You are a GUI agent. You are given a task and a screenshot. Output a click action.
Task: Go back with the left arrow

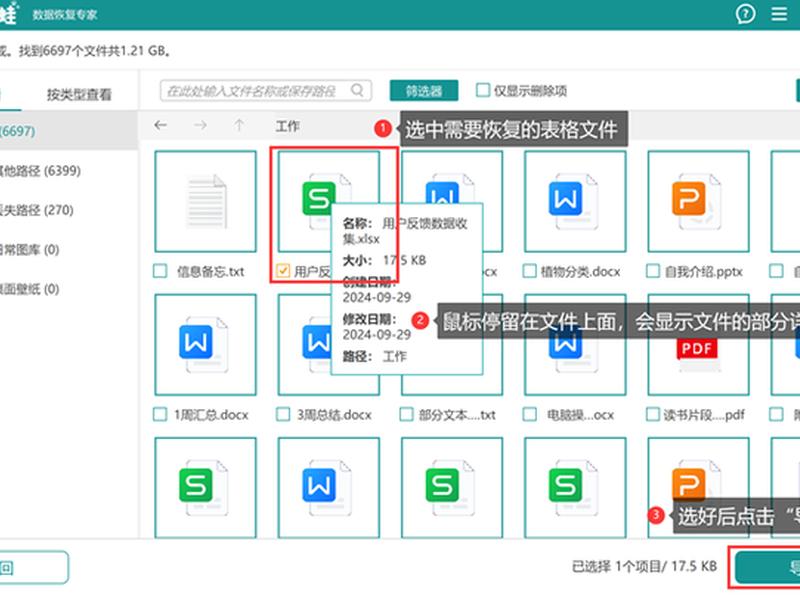pyautogui.click(x=161, y=126)
